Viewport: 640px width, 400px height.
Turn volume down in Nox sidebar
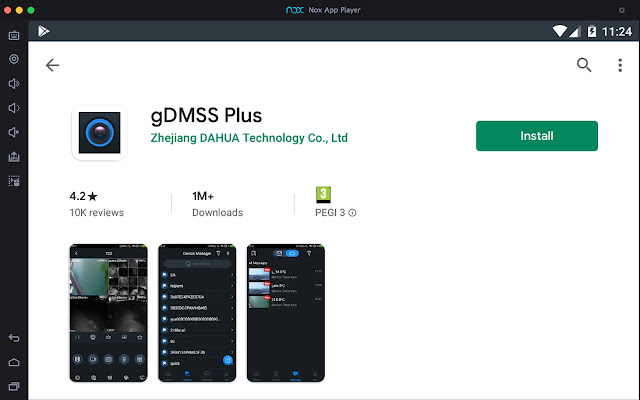[x=14, y=108]
